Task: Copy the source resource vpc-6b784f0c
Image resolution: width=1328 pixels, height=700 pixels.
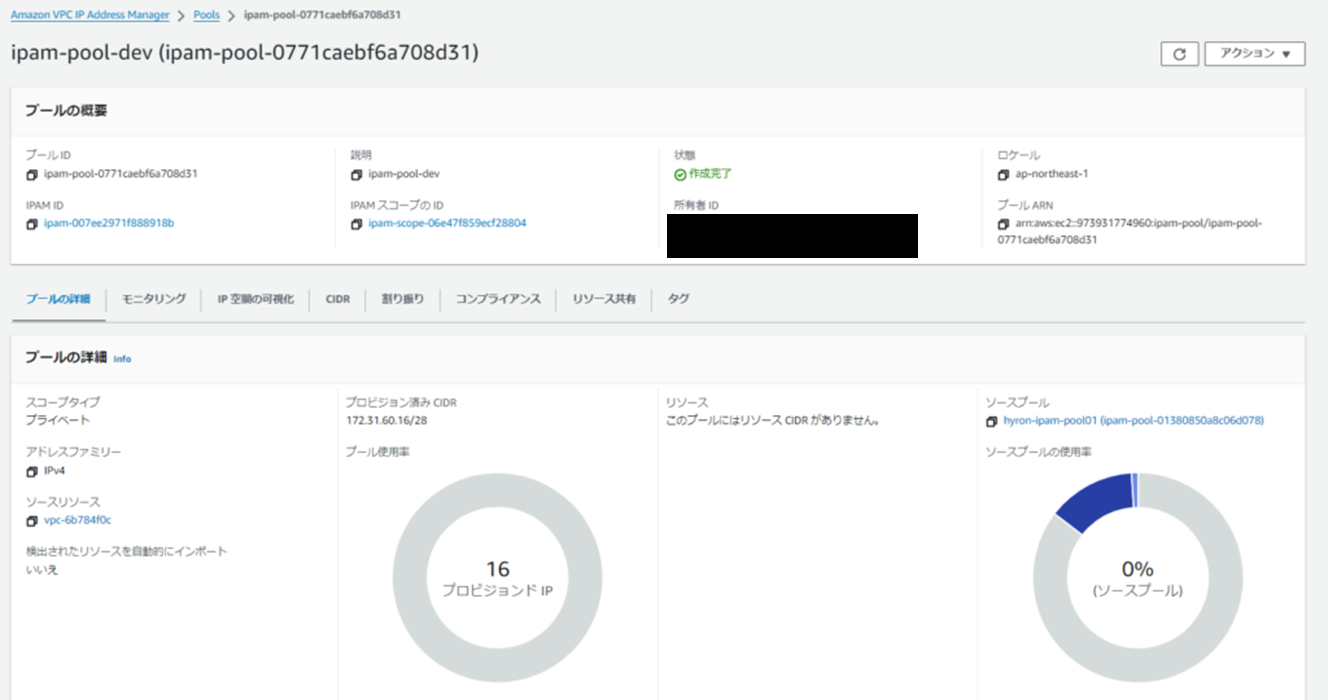Action: pyautogui.click(x=32, y=521)
